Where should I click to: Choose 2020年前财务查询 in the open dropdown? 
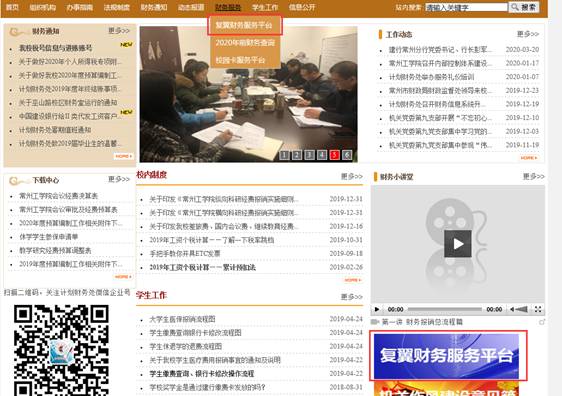pyautogui.click(x=245, y=43)
